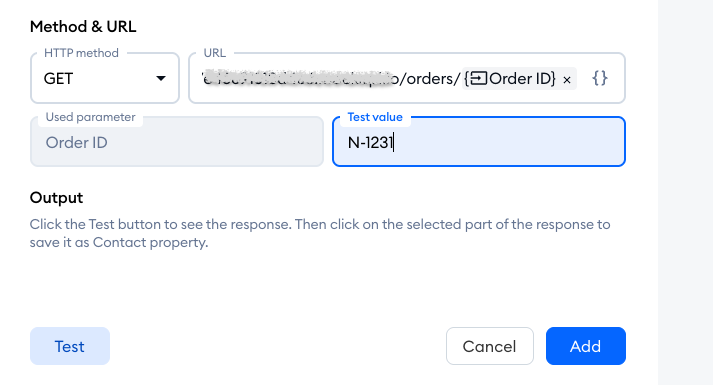This screenshot has height=385, width=713.
Task: Cancel the request setup
Action: [490, 346]
